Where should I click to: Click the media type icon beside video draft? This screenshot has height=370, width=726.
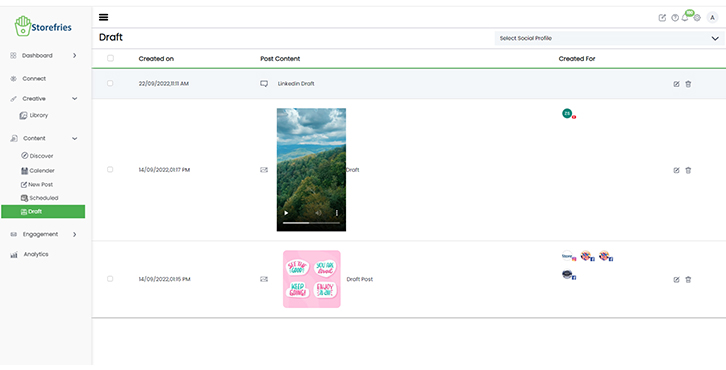[264, 170]
